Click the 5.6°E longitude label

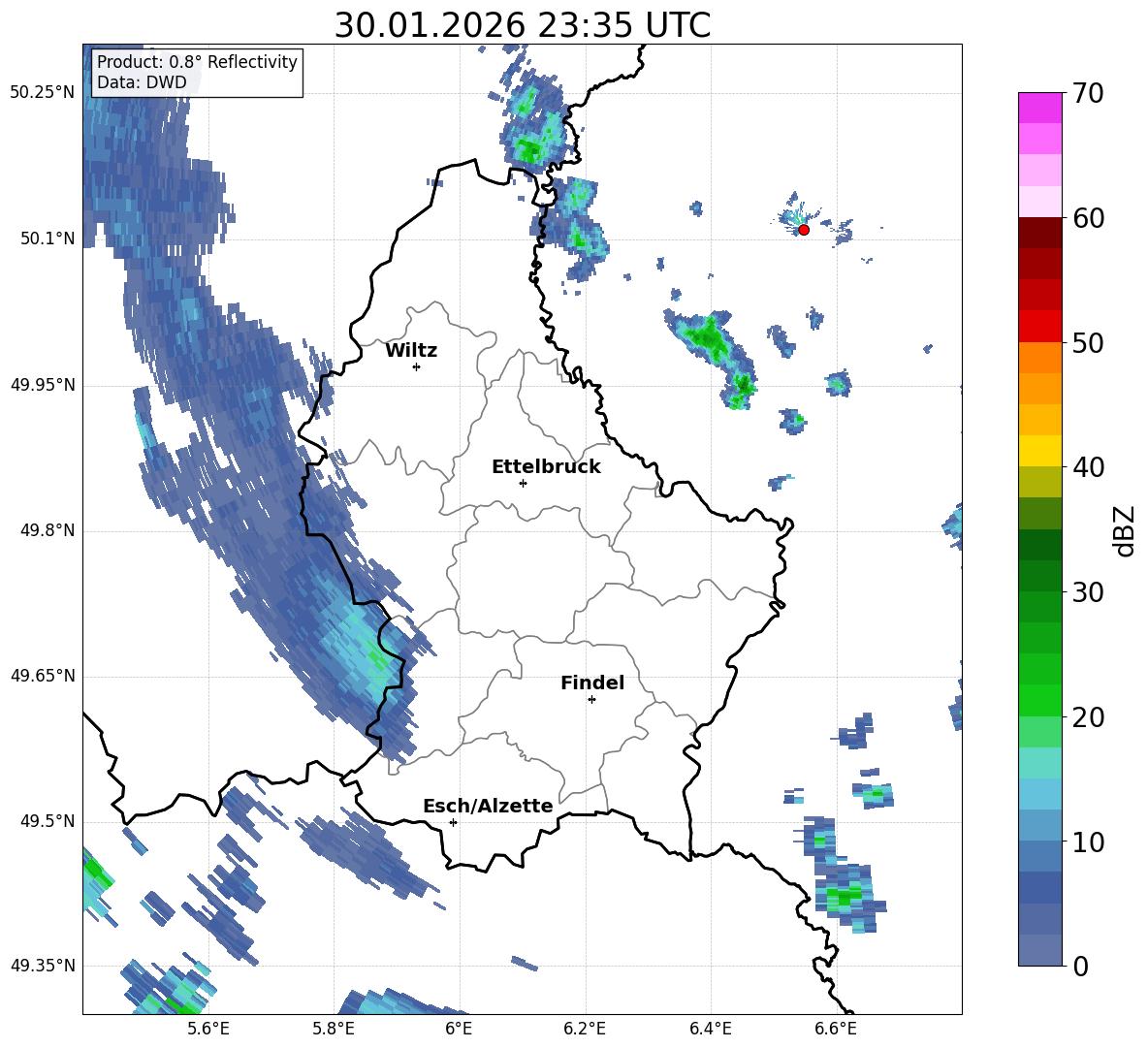[x=208, y=1029]
